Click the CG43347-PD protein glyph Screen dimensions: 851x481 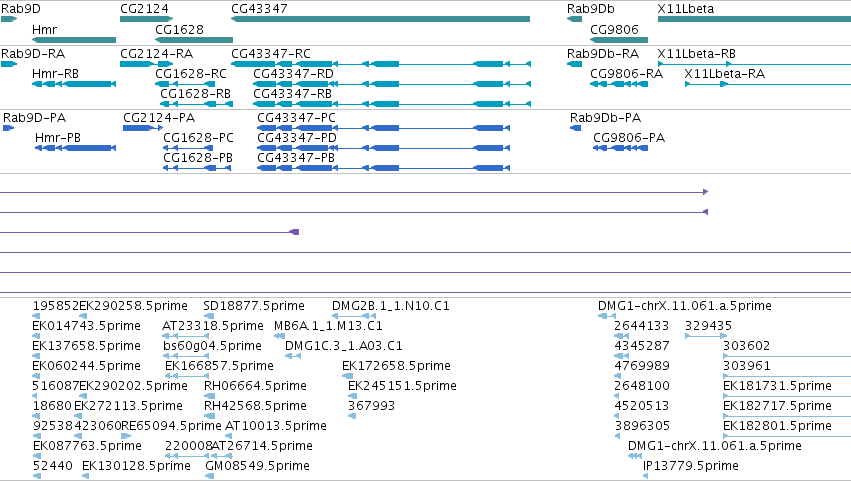point(383,148)
